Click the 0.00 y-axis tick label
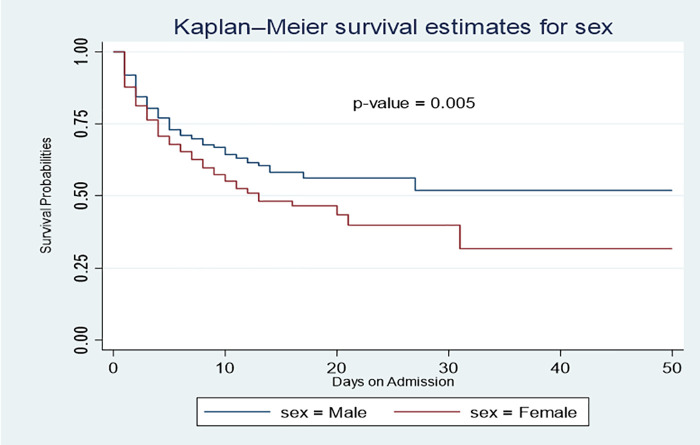Image resolution: width=700 pixels, height=445 pixels. [x=81, y=340]
